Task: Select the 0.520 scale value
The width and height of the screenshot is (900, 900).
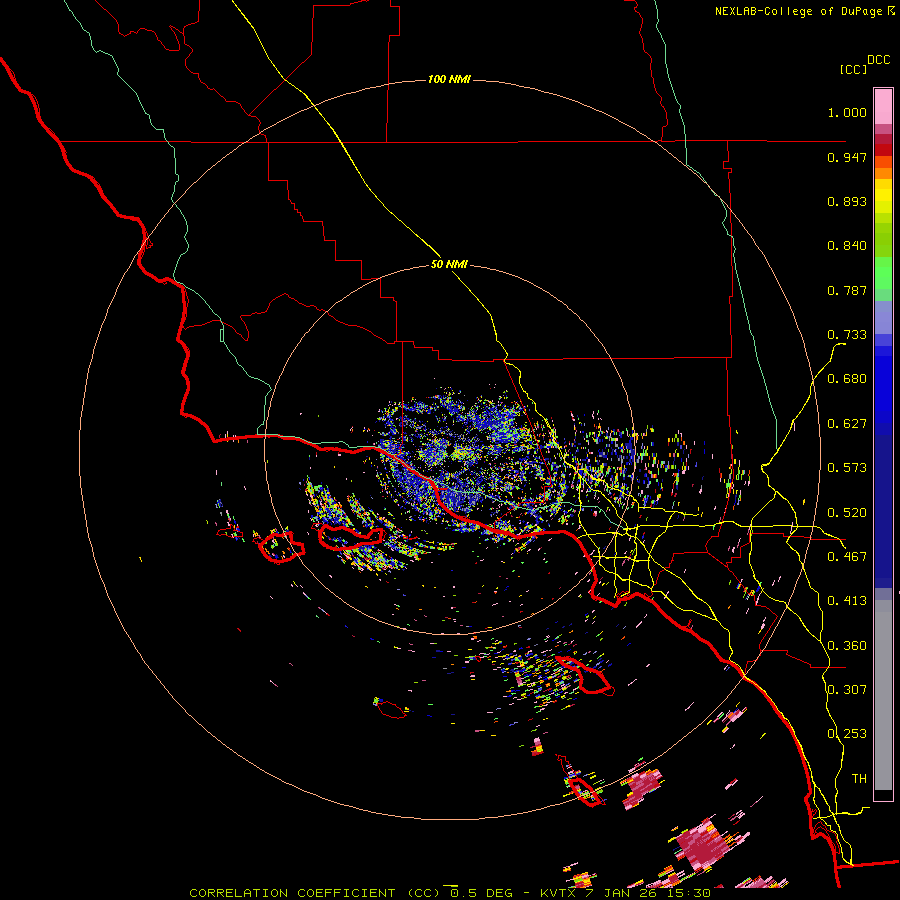Action: (847, 513)
